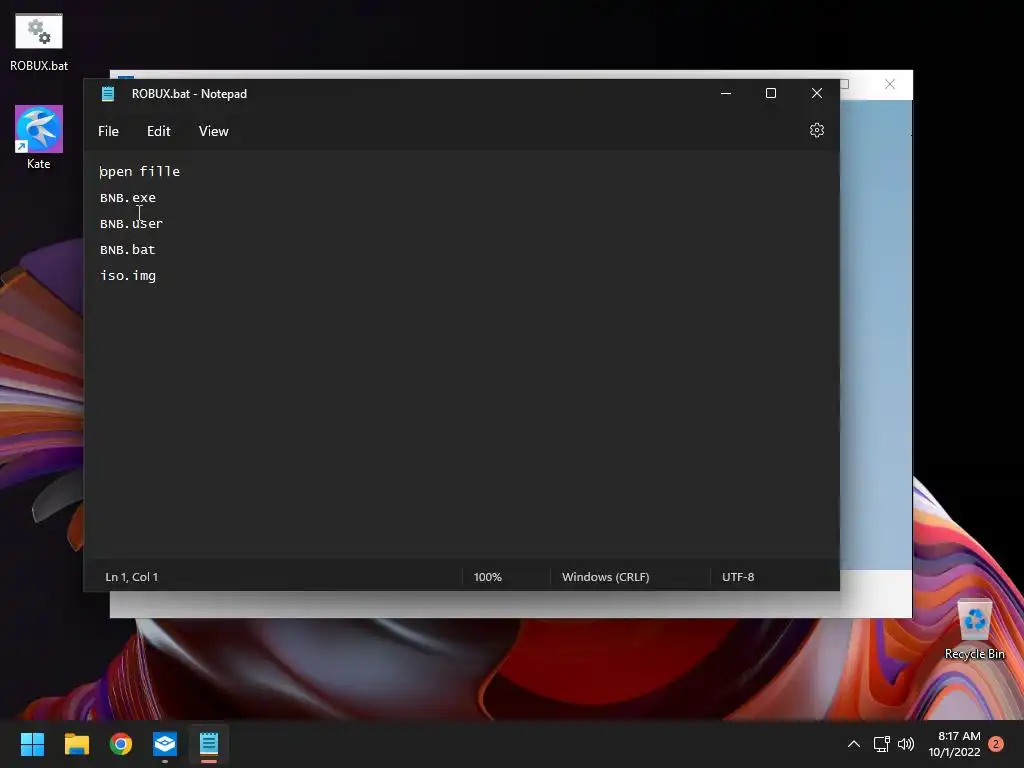The image size is (1024, 768).
Task: Click the 100% zoom status entry
Action: (487, 577)
